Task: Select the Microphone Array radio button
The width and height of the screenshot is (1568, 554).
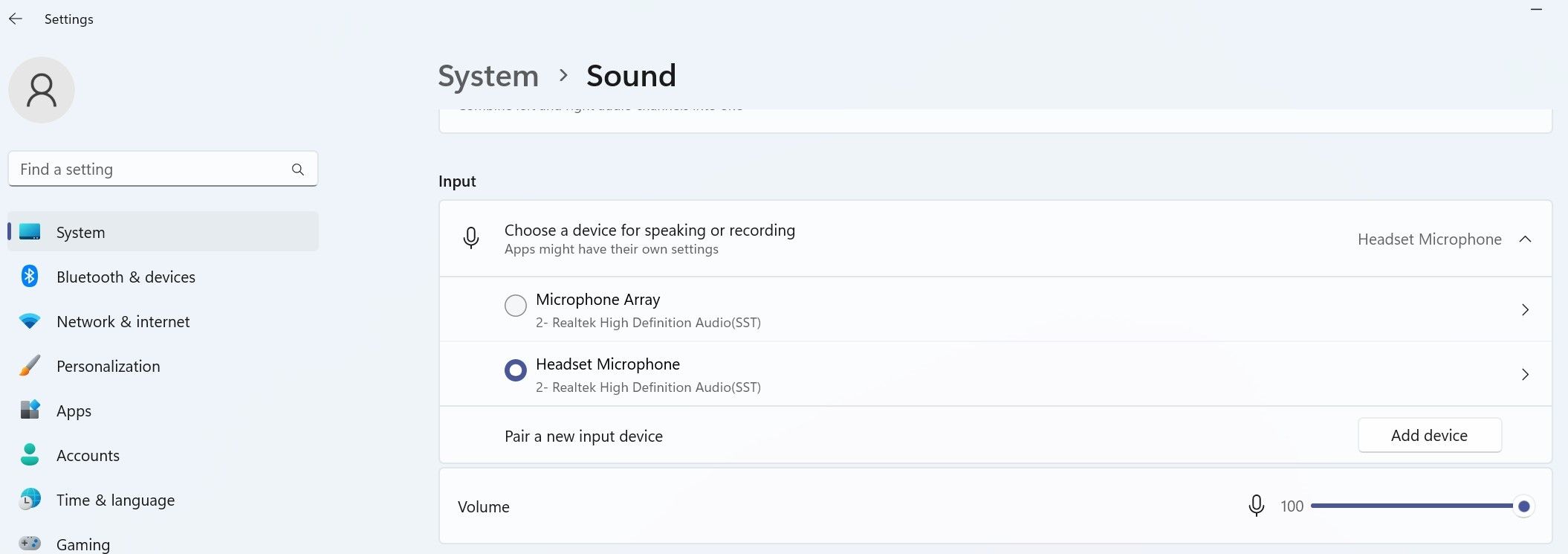Action: tap(515, 306)
